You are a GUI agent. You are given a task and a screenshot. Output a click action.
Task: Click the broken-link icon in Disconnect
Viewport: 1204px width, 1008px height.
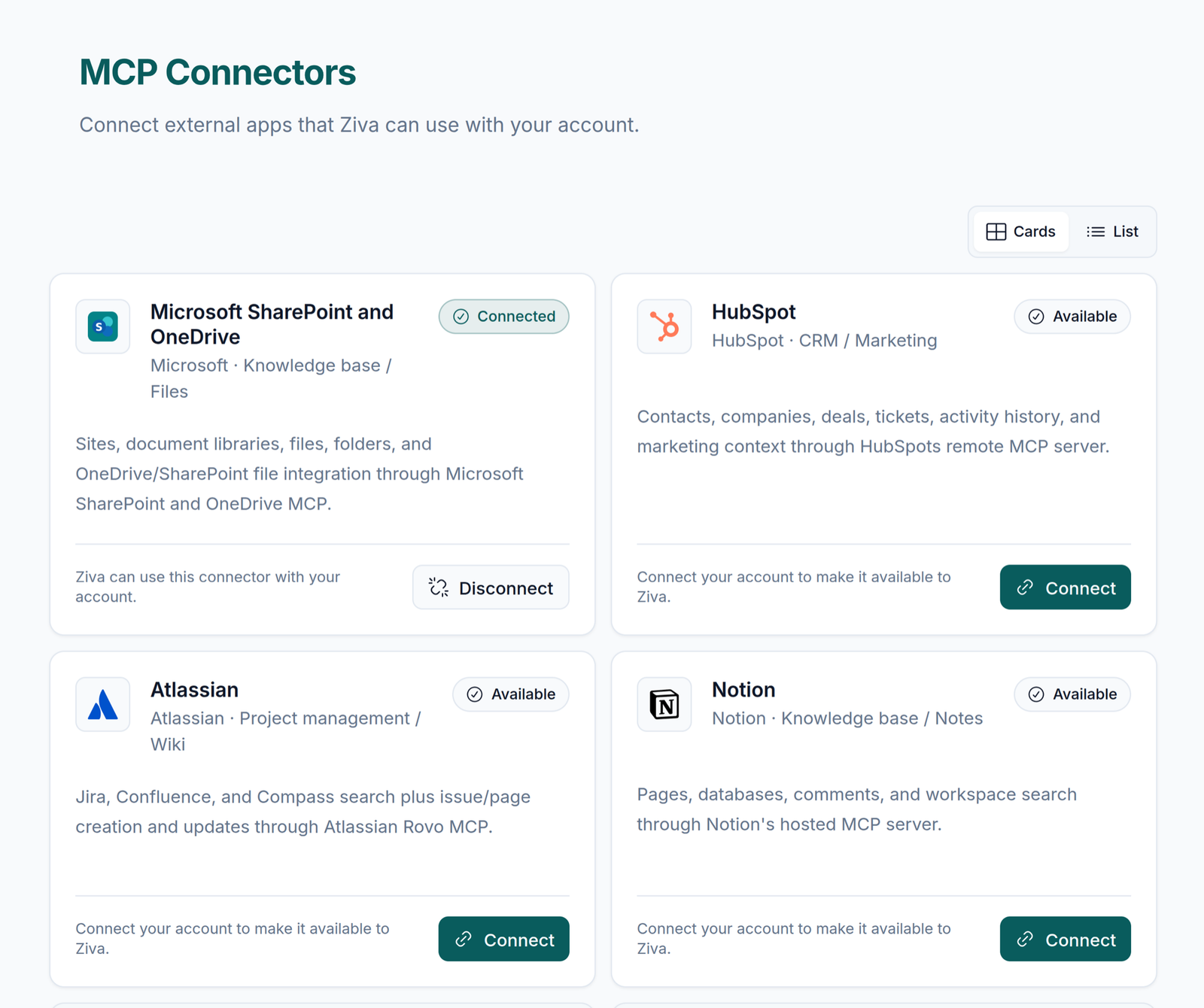click(x=439, y=587)
